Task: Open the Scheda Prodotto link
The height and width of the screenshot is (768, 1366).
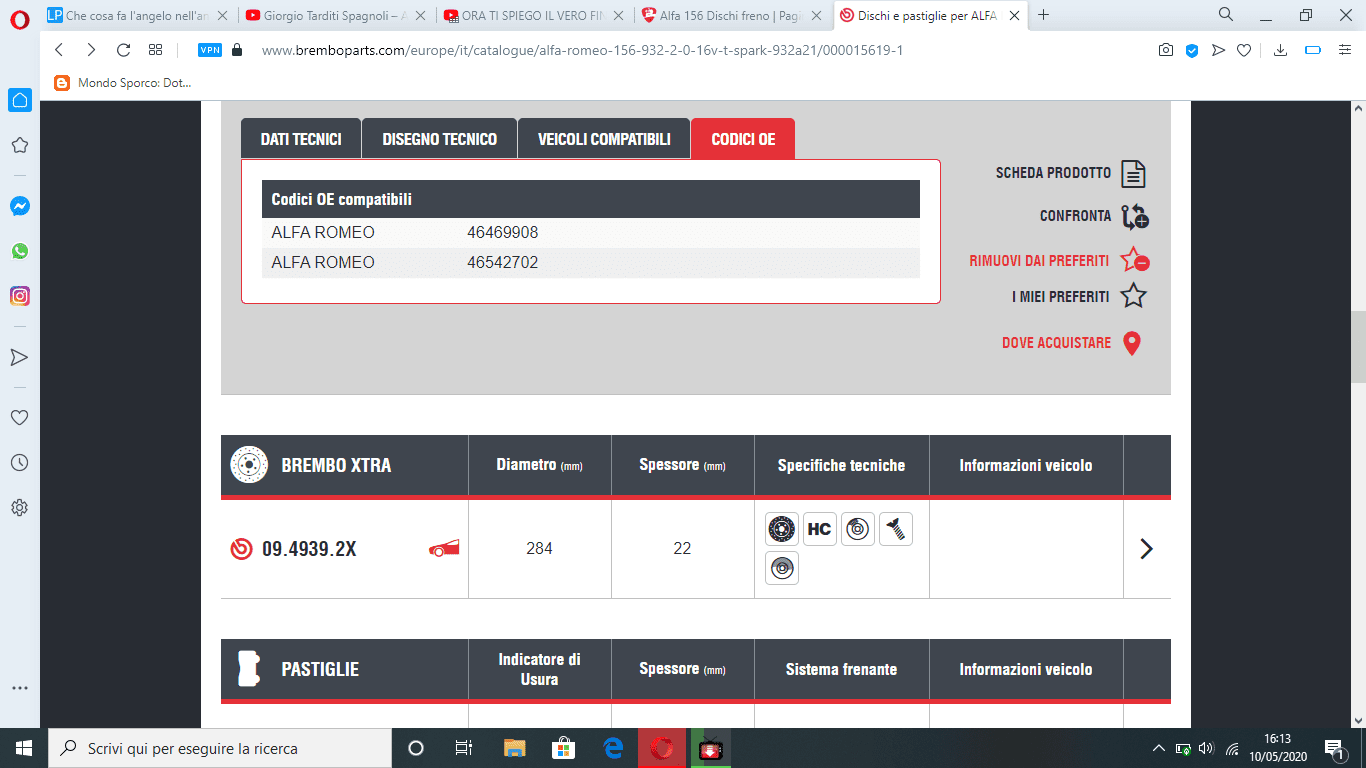Action: pyautogui.click(x=1053, y=173)
